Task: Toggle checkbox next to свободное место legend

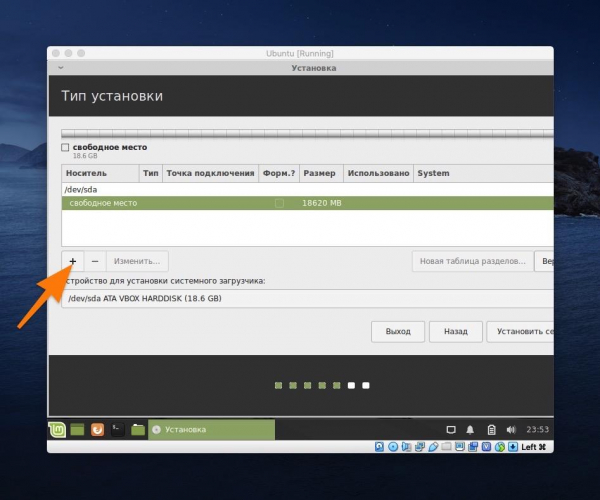Action: pyautogui.click(x=65, y=147)
